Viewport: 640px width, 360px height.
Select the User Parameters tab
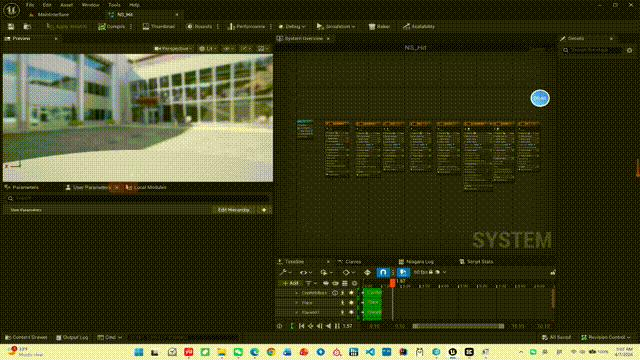pyautogui.click(x=91, y=187)
